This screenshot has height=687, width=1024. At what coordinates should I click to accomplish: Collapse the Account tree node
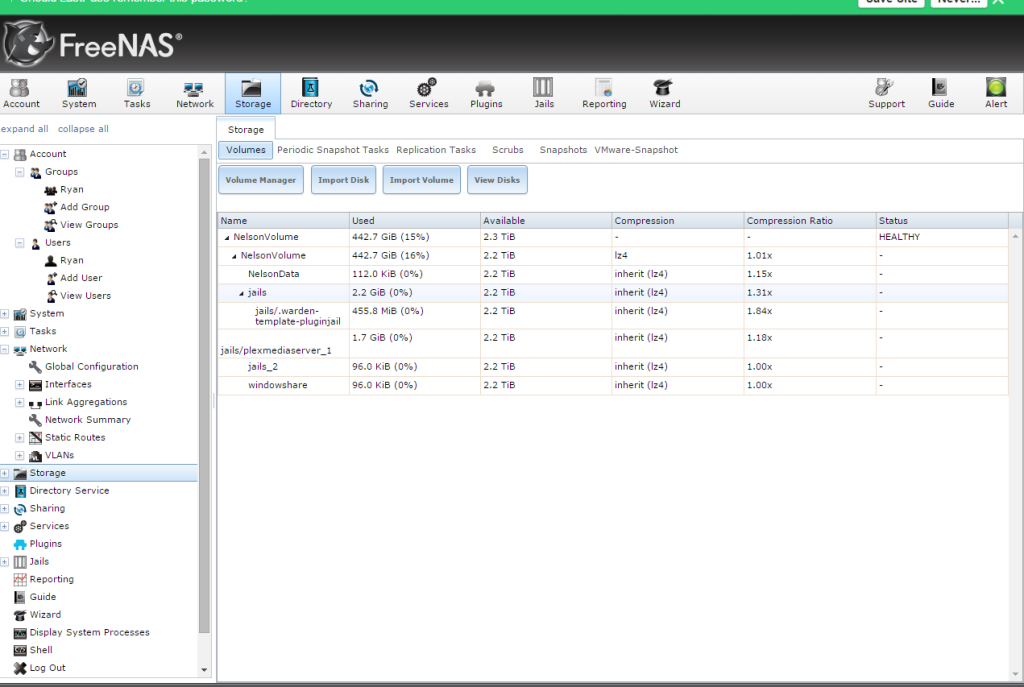click(x=5, y=154)
